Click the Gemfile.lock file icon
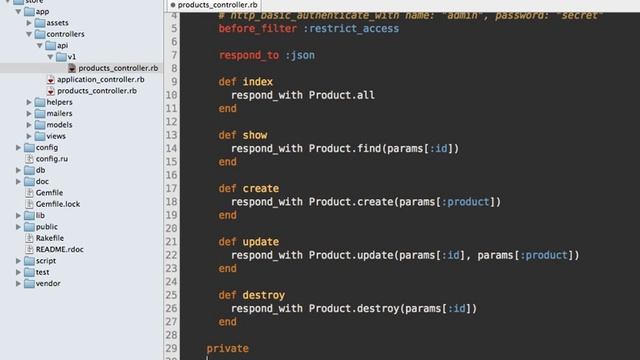 [x=29, y=204]
